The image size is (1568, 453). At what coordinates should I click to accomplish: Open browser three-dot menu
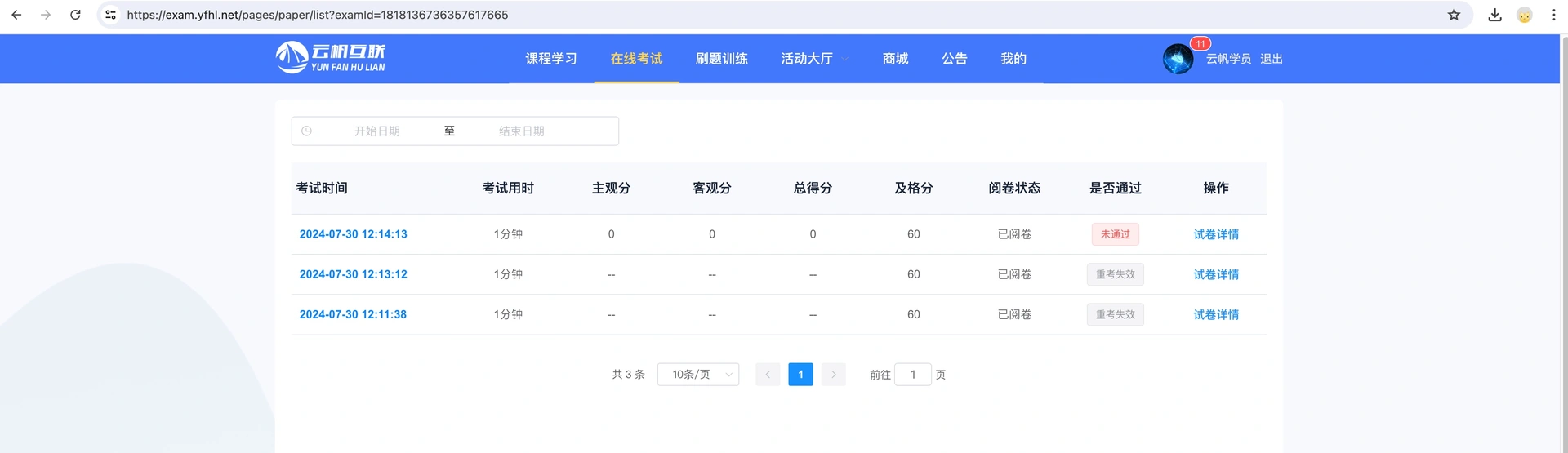(1553, 15)
